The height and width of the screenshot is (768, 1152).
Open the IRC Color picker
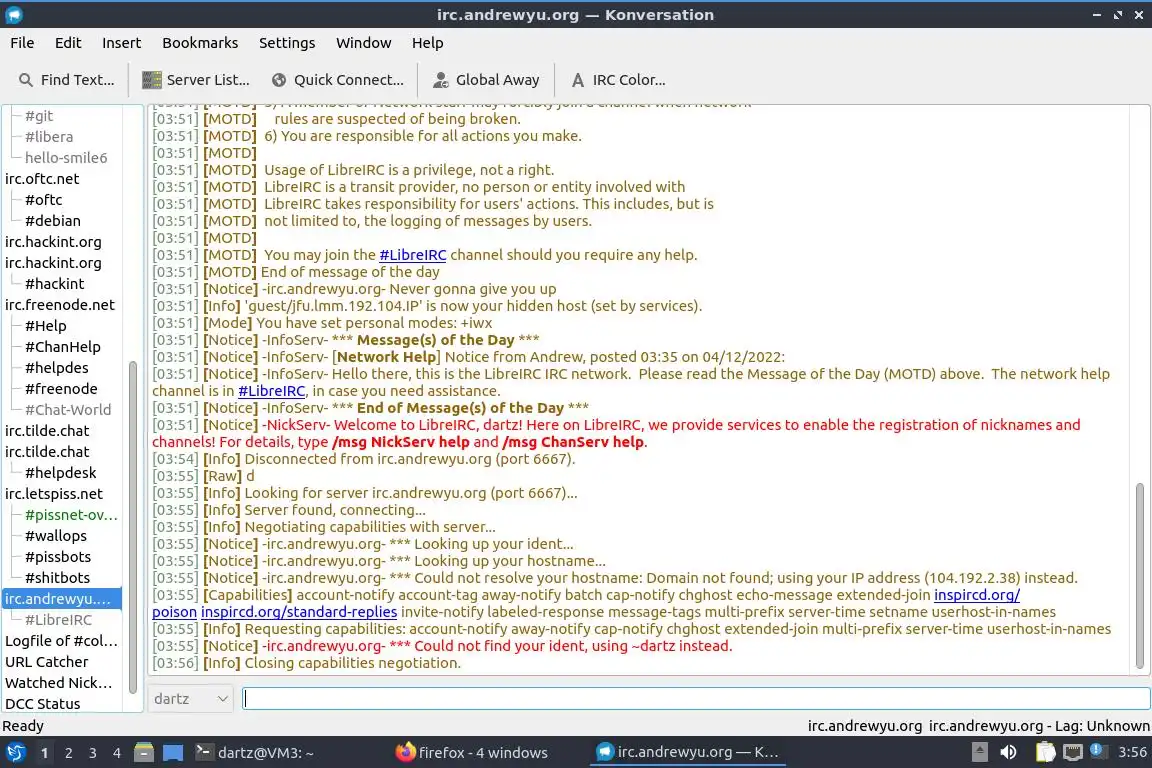pyautogui.click(x=619, y=80)
